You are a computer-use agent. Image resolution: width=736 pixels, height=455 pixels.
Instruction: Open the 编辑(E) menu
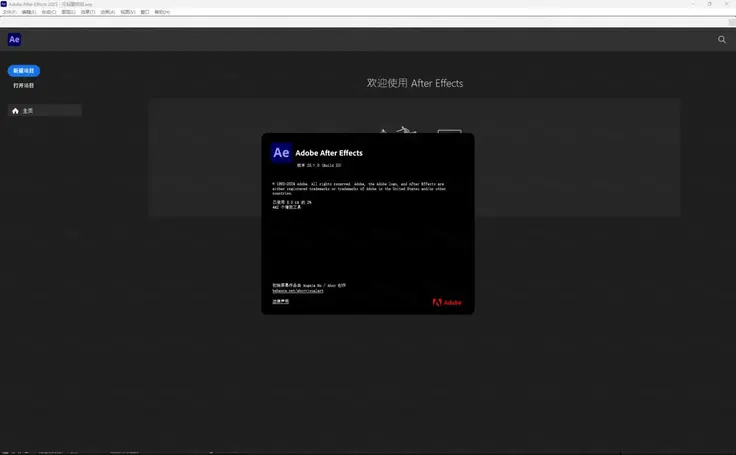click(x=28, y=12)
